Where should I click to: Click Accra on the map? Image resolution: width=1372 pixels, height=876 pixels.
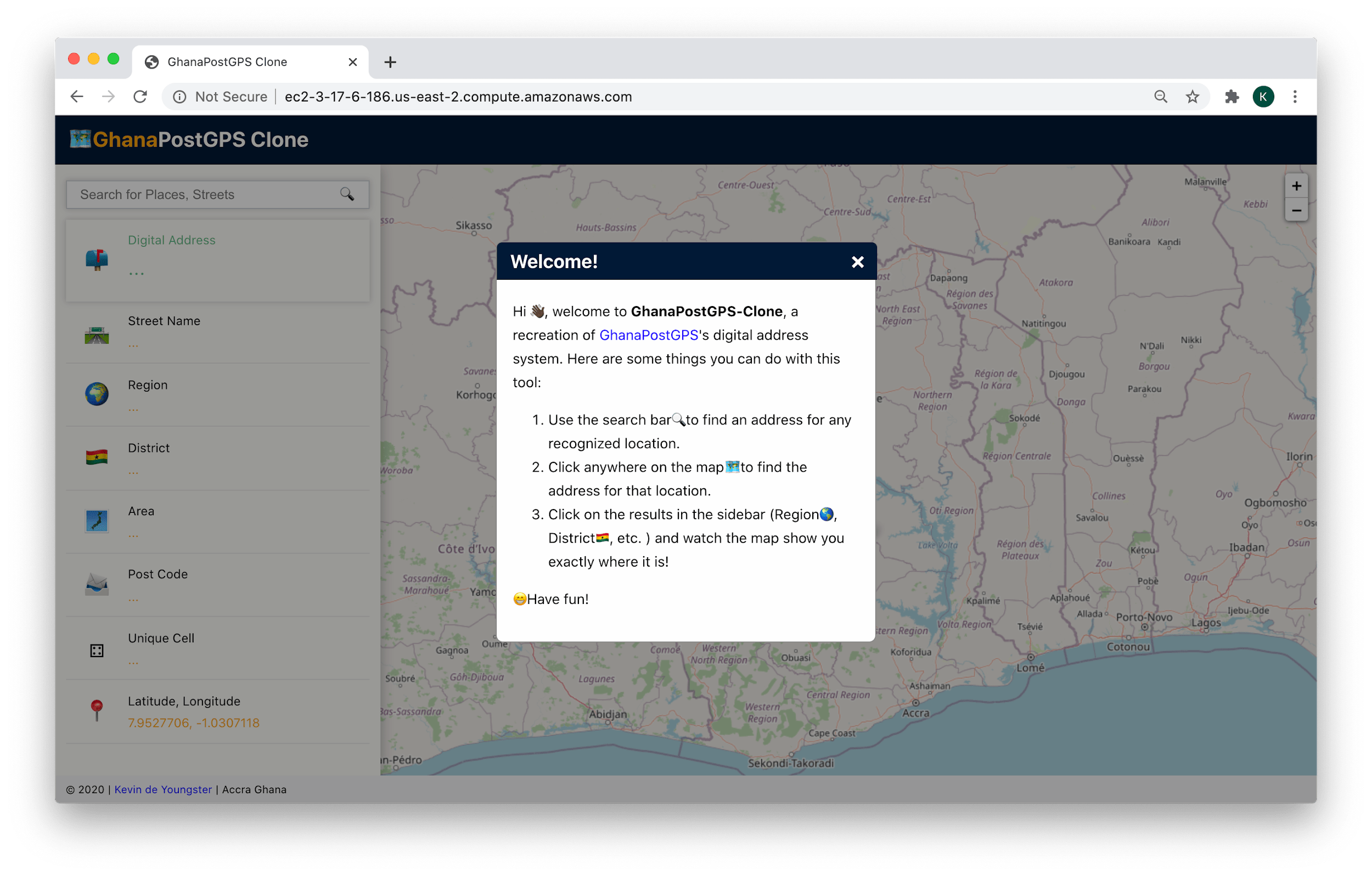[x=915, y=713]
